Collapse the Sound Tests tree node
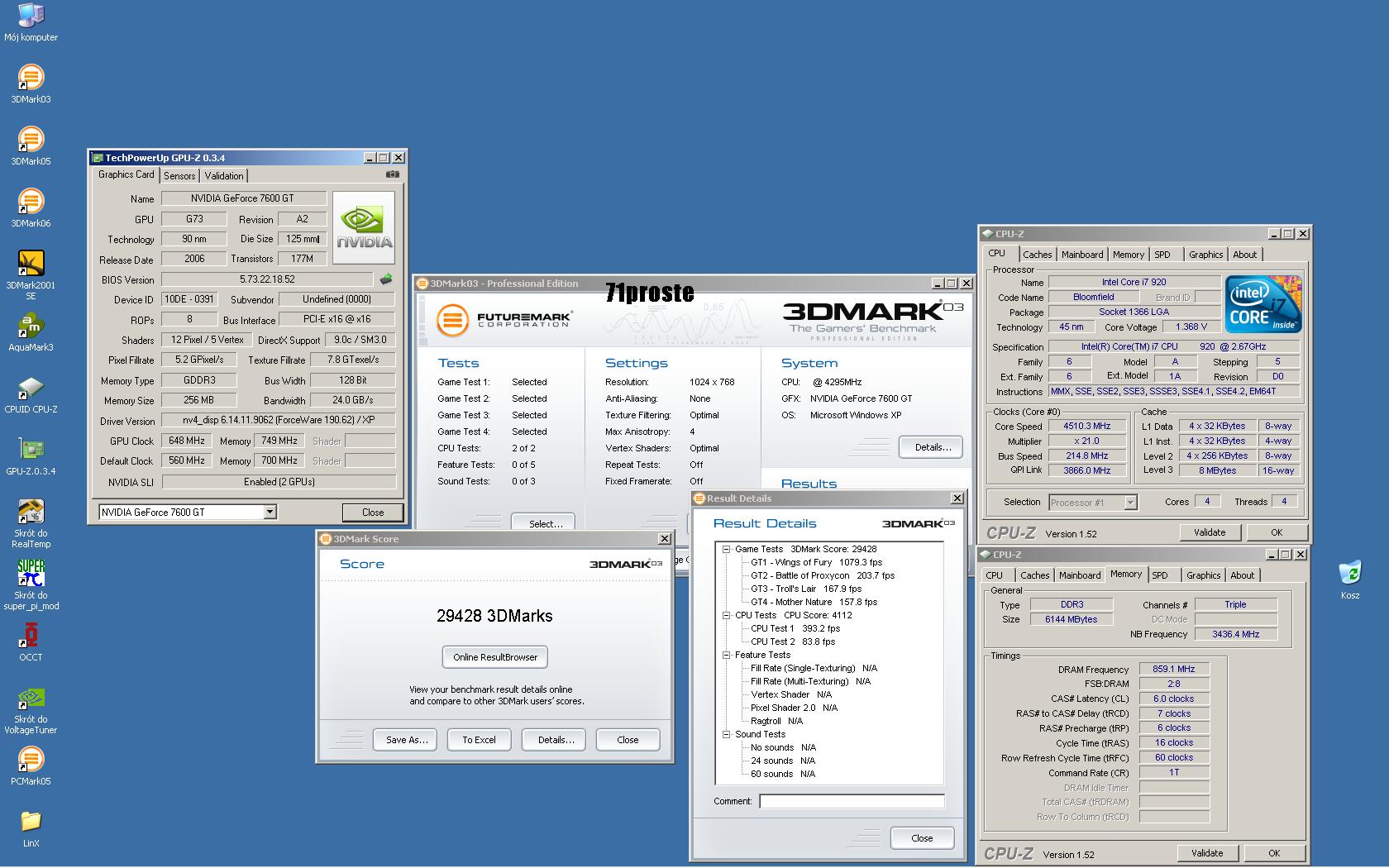 pos(727,734)
